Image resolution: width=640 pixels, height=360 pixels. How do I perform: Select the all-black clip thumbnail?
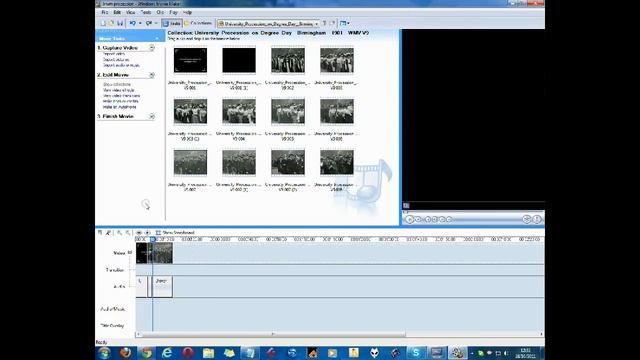tap(239, 60)
